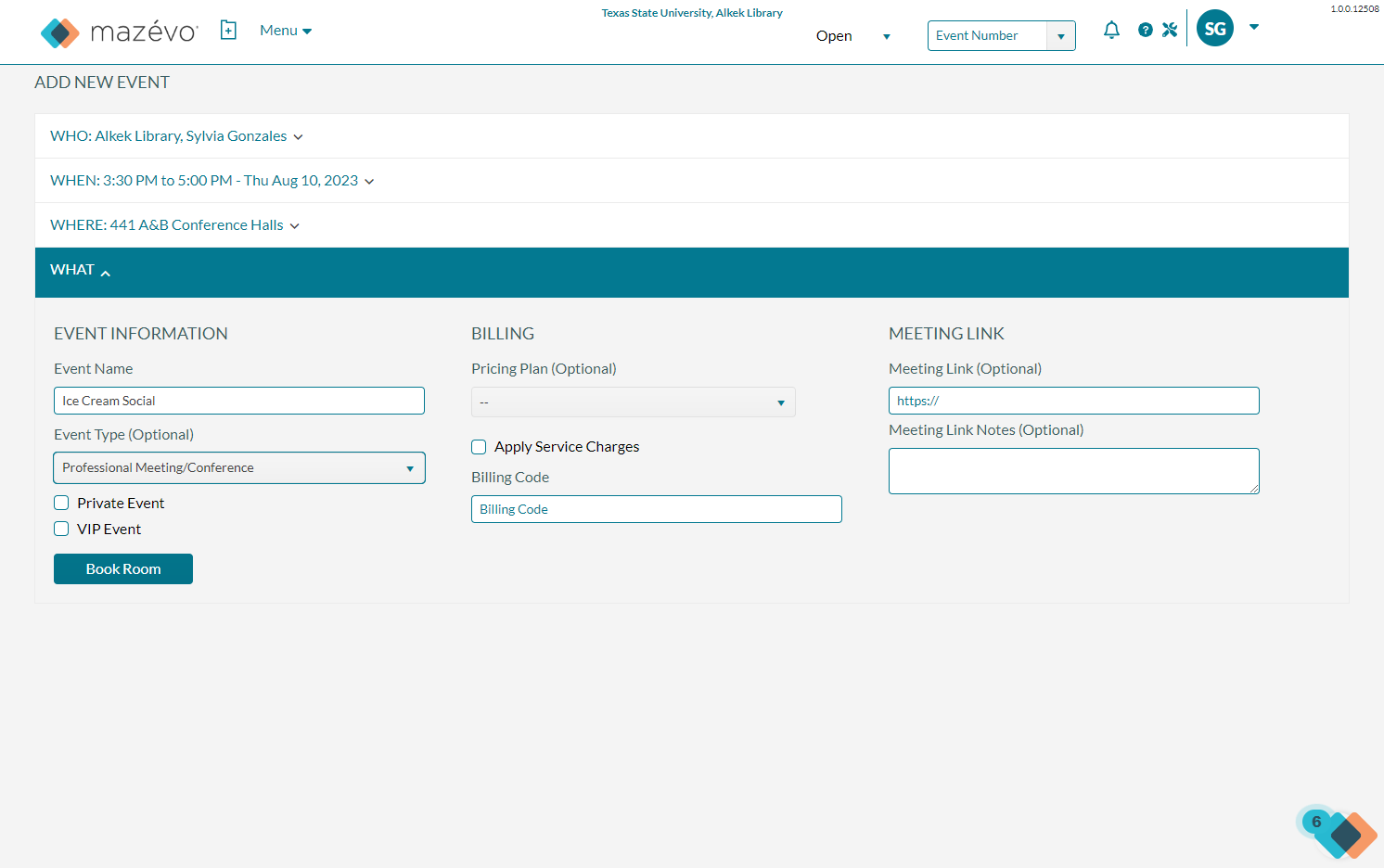Open the tools wrench icon

pyautogui.click(x=1170, y=30)
